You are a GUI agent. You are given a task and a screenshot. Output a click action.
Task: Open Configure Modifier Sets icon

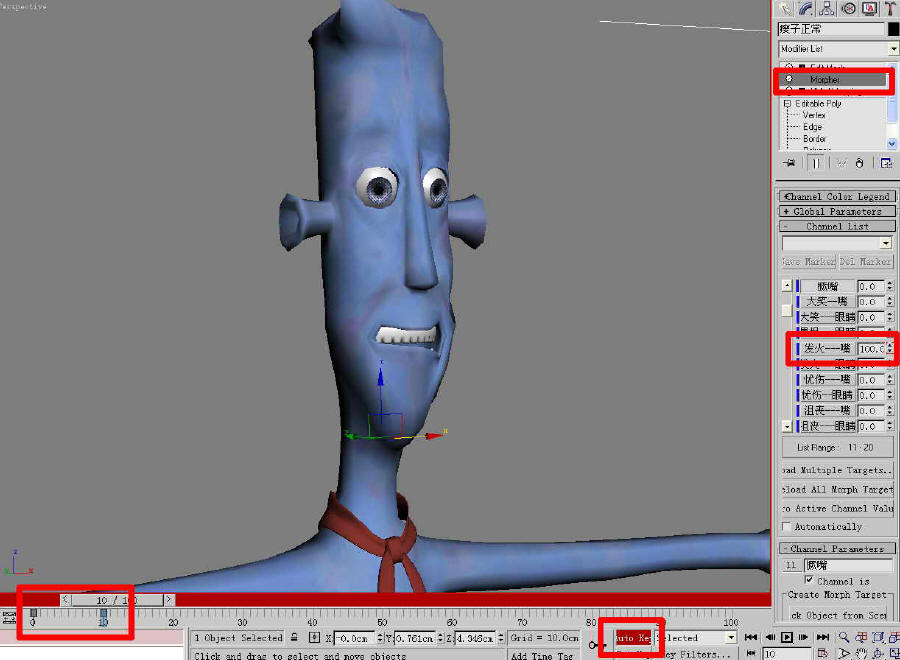pyautogui.click(x=886, y=164)
